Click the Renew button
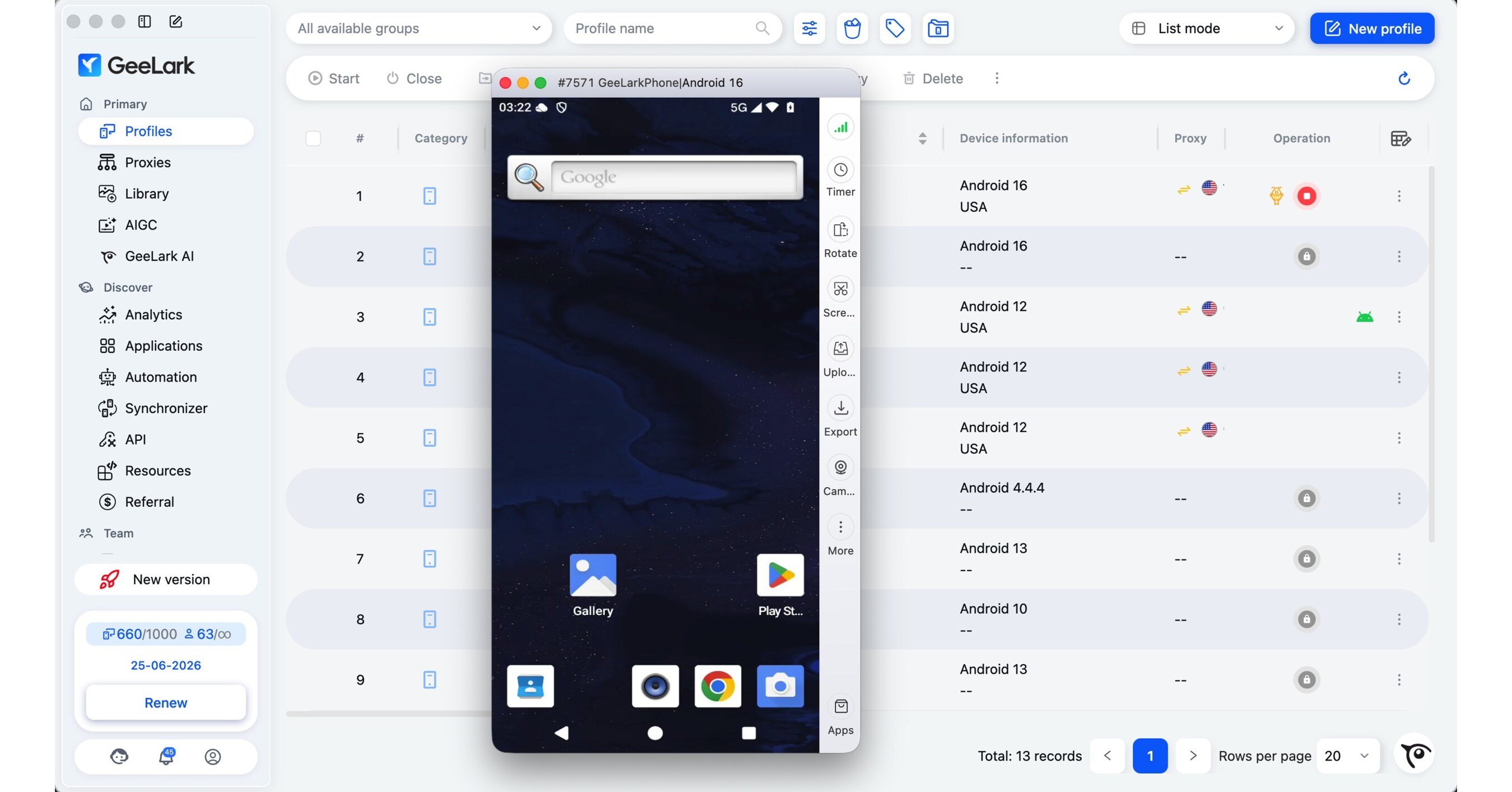Image resolution: width=1512 pixels, height=792 pixels. [x=165, y=702]
